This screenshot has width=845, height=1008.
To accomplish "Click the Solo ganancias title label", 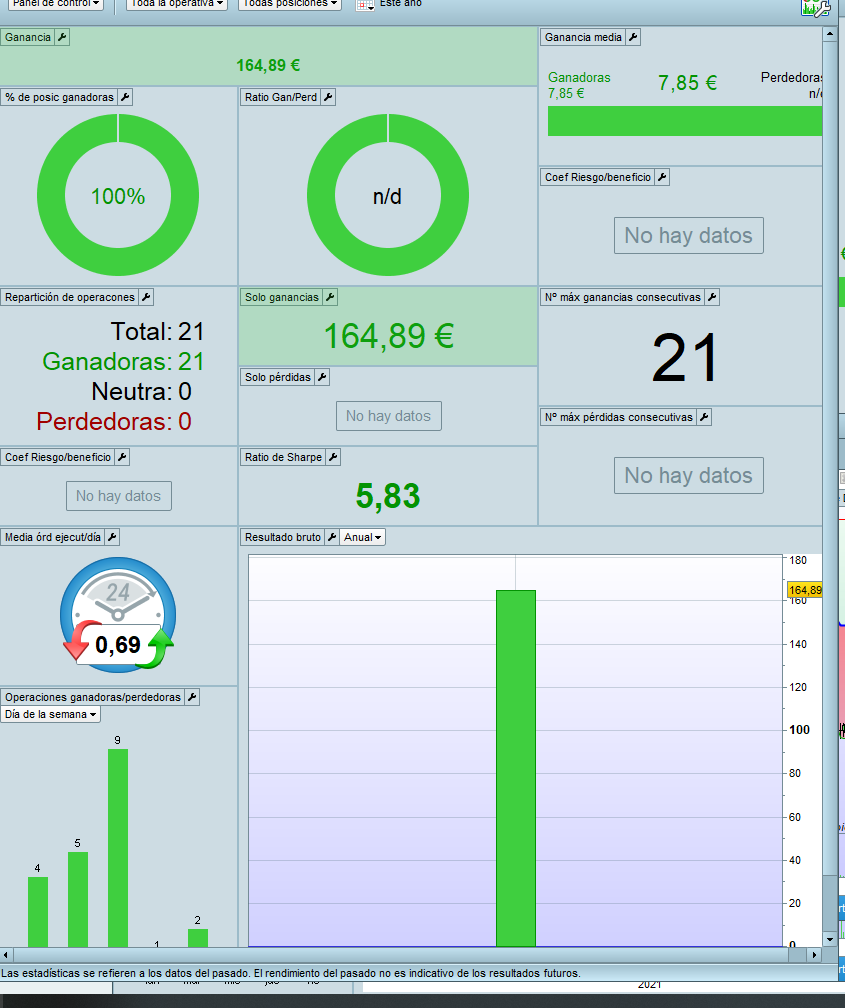I will tap(282, 297).
